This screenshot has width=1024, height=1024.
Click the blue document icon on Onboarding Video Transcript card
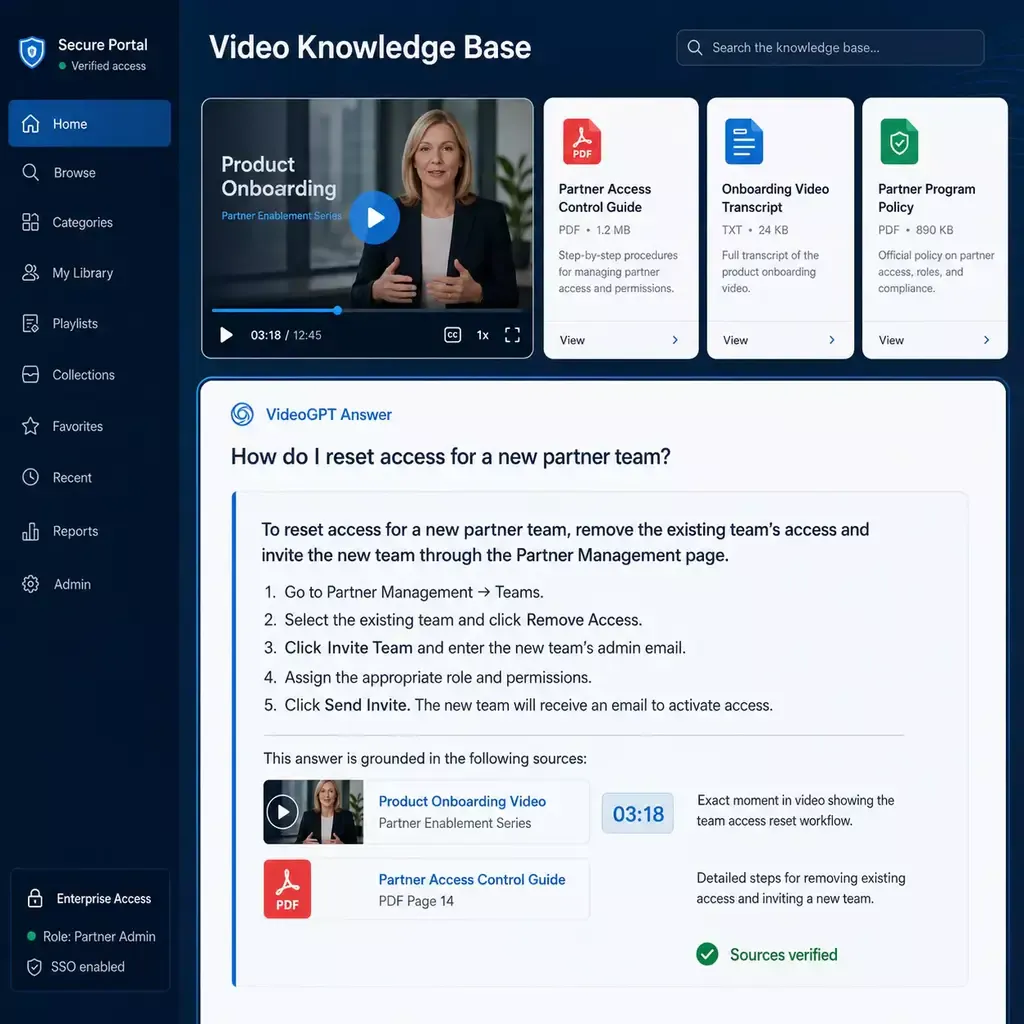744,141
